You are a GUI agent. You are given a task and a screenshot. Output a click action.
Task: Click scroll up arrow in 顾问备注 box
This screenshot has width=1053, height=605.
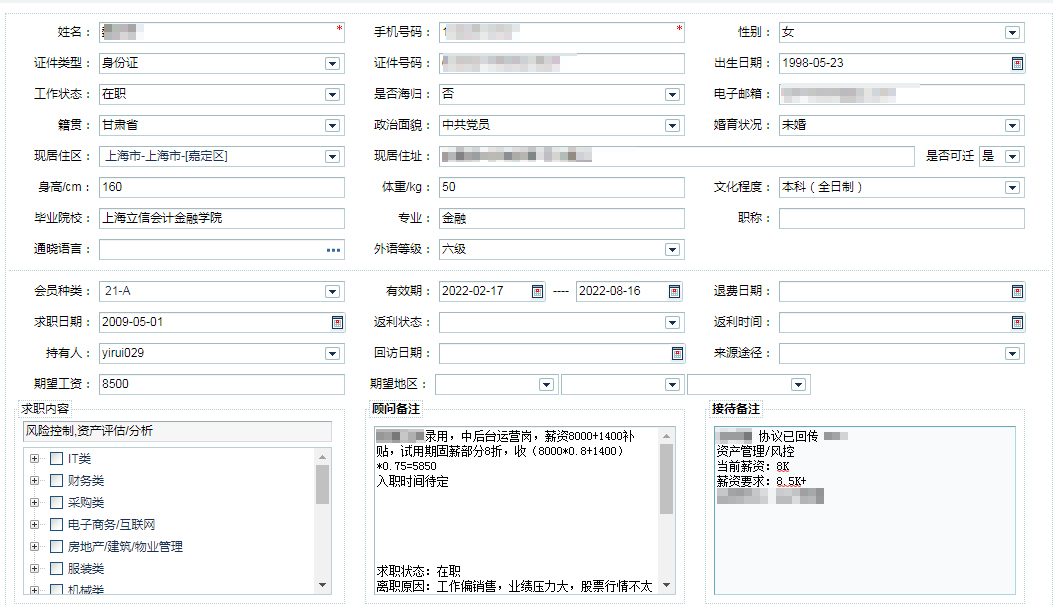(x=666, y=436)
